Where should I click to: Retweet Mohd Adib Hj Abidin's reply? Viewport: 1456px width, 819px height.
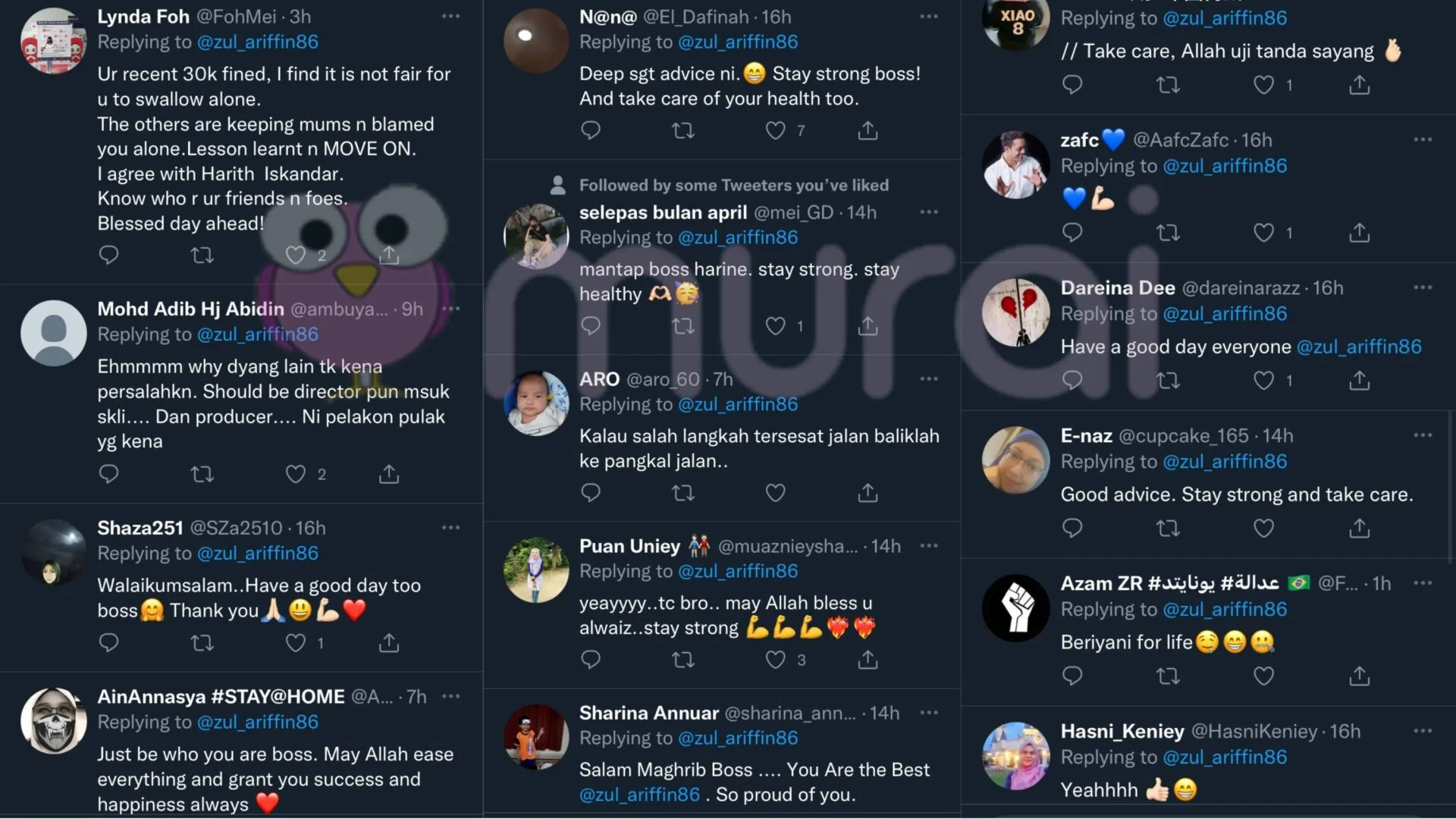[202, 475]
